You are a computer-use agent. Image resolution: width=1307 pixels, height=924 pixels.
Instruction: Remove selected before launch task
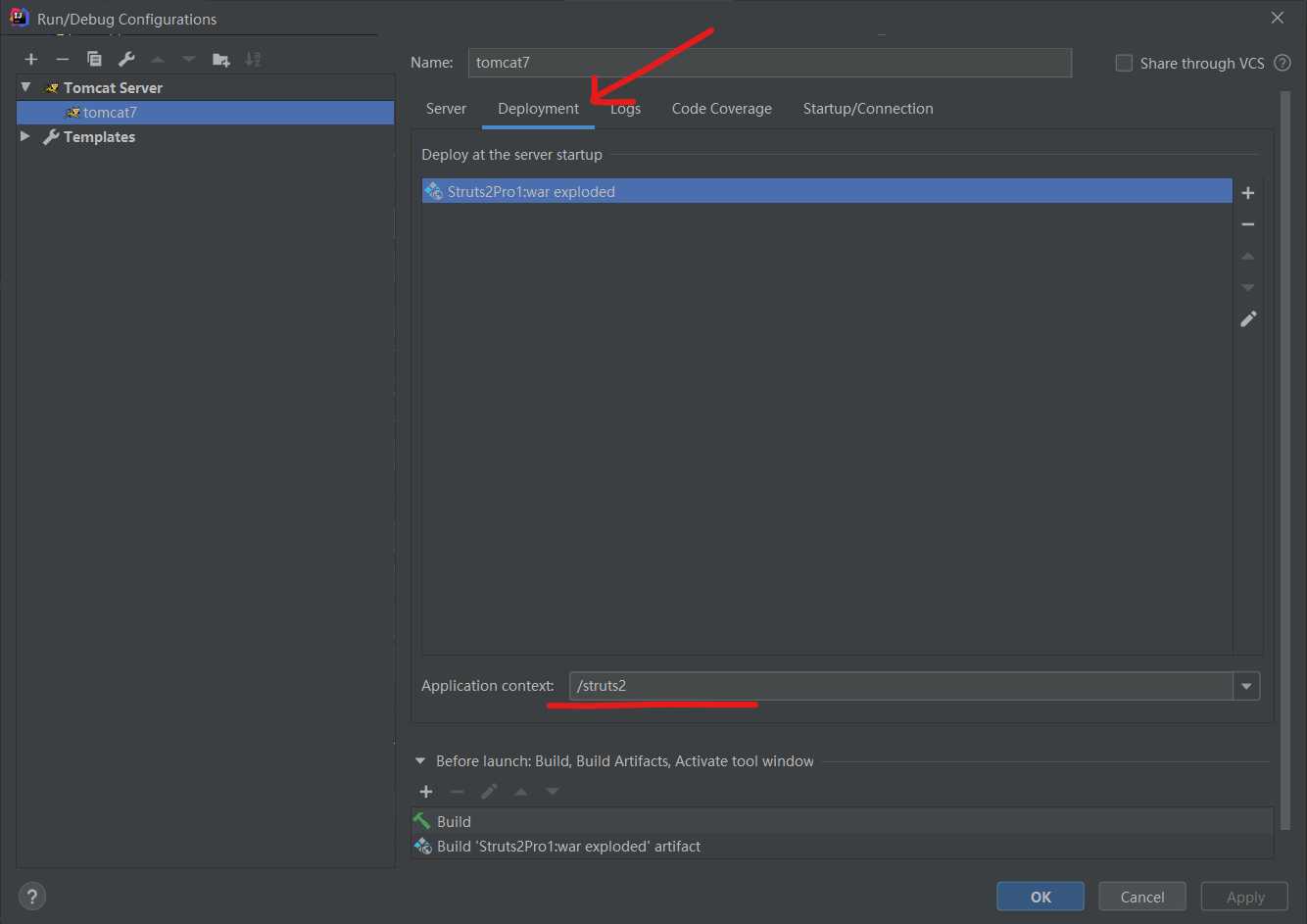(458, 792)
